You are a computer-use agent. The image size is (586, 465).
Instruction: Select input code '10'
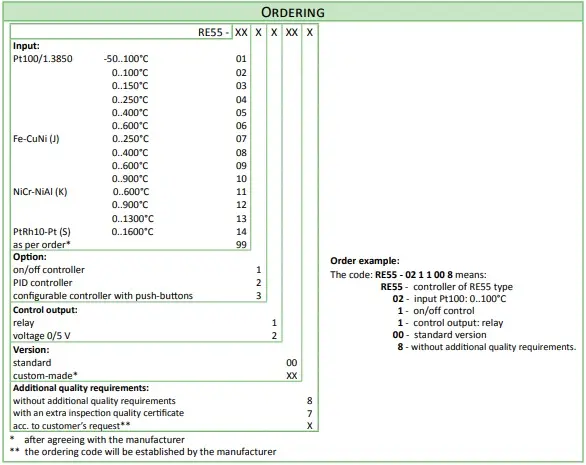pyautogui.click(x=241, y=179)
